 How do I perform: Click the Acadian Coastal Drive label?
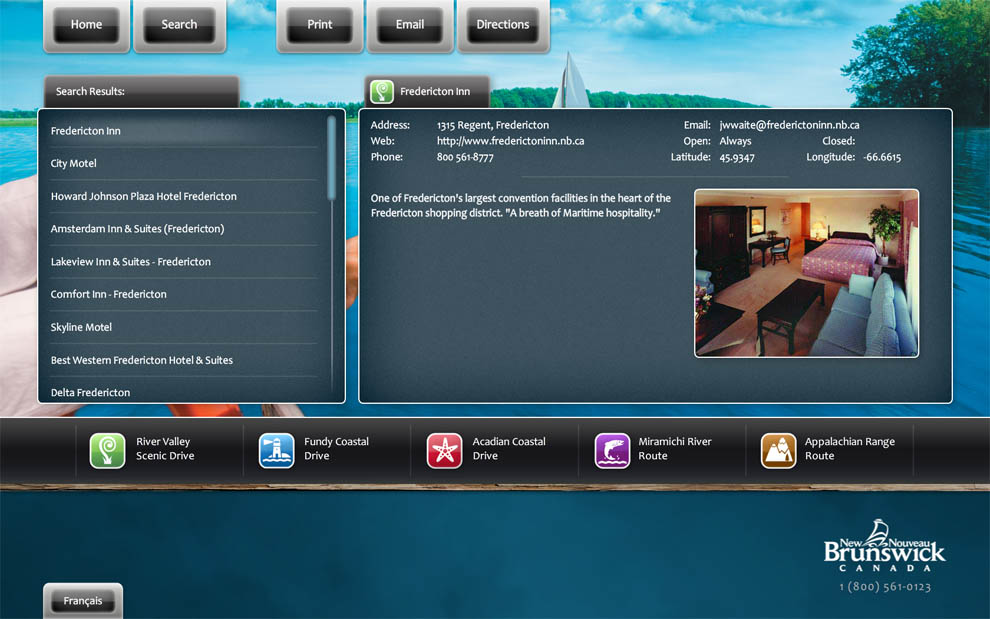[x=509, y=448]
